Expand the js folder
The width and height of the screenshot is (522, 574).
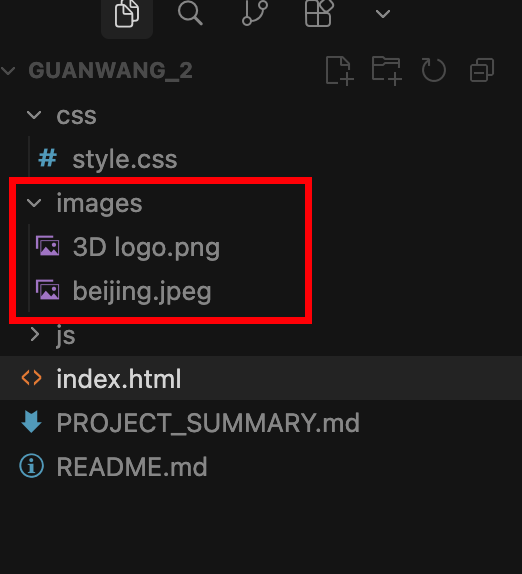tap(34, 335)
